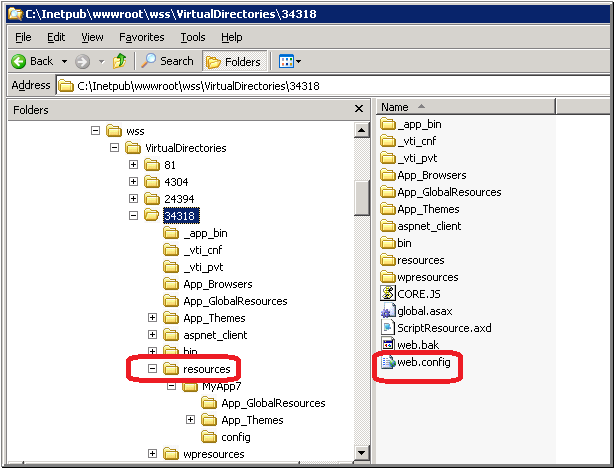
Task: Expand the 81 folder node
Action: (133, 164)
